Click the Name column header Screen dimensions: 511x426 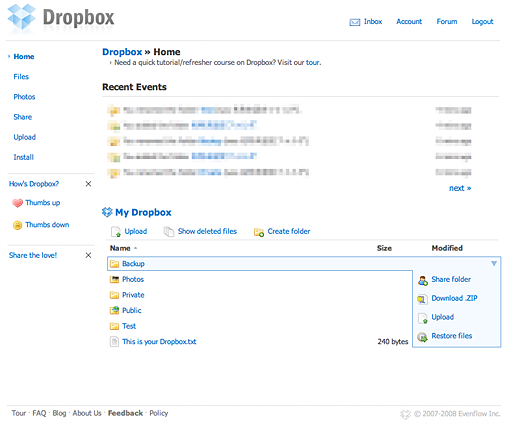(120, 248)
